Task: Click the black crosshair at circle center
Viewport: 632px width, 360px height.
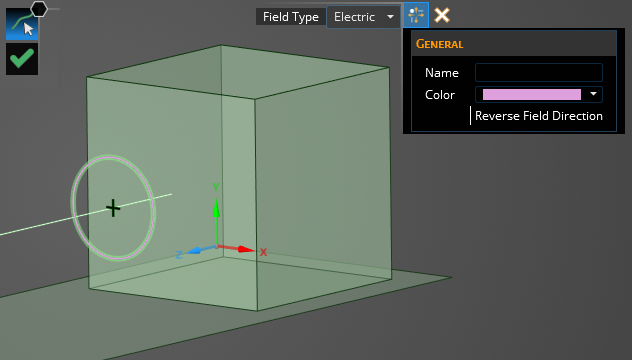Action: [x=113, y=208]
